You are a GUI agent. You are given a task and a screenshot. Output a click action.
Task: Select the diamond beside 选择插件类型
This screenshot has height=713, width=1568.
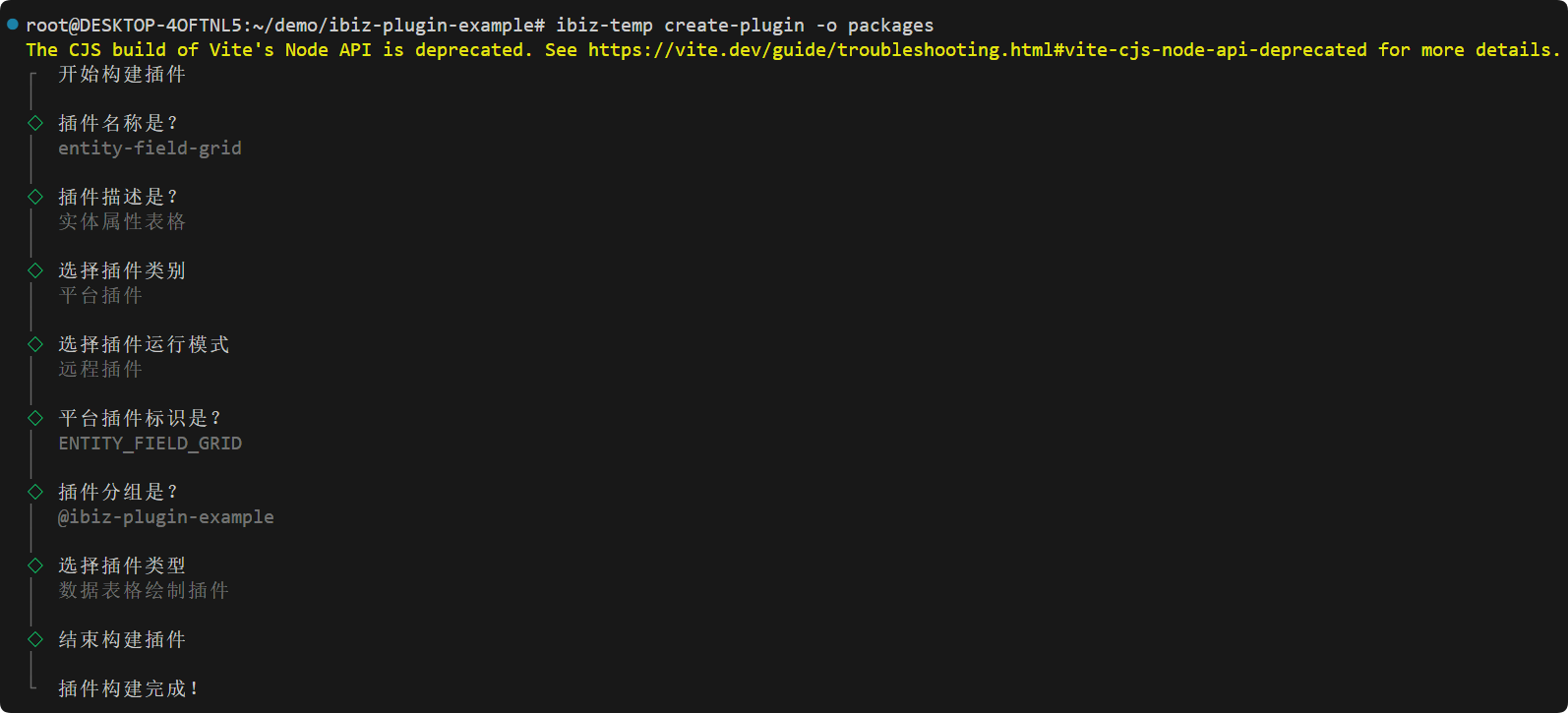coord(35,565)
